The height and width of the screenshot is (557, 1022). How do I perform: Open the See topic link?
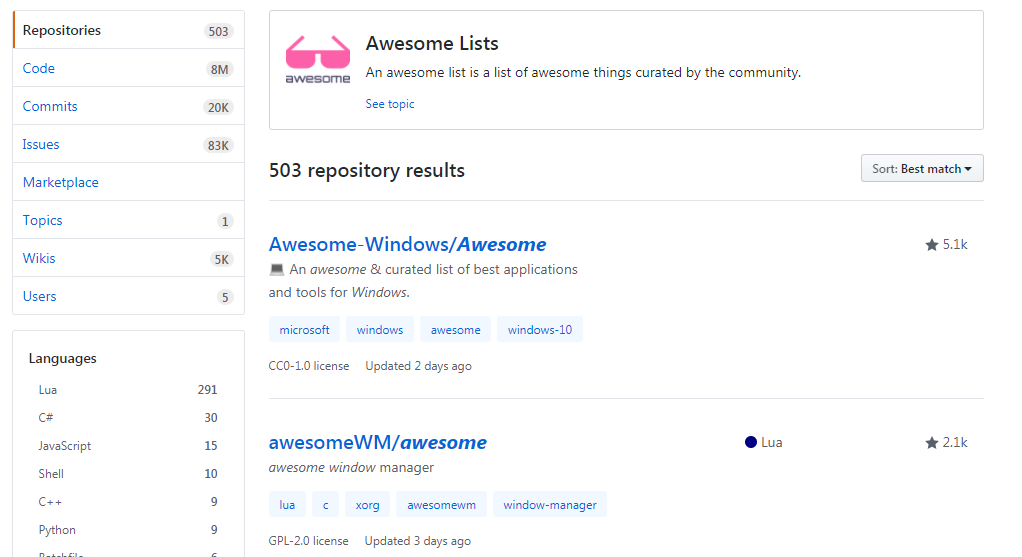point(390,104)
